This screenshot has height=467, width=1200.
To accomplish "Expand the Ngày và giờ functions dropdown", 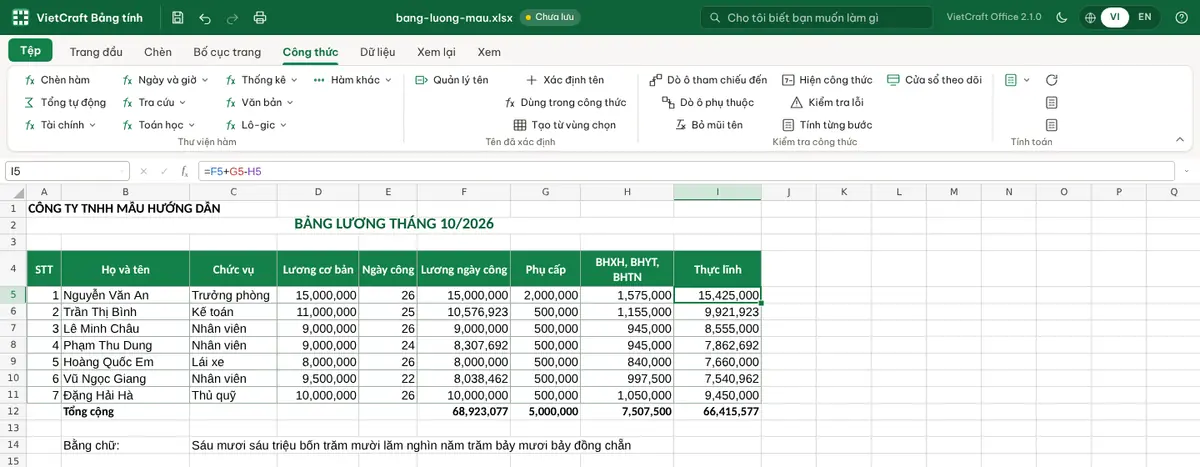I will coord(165,80).
